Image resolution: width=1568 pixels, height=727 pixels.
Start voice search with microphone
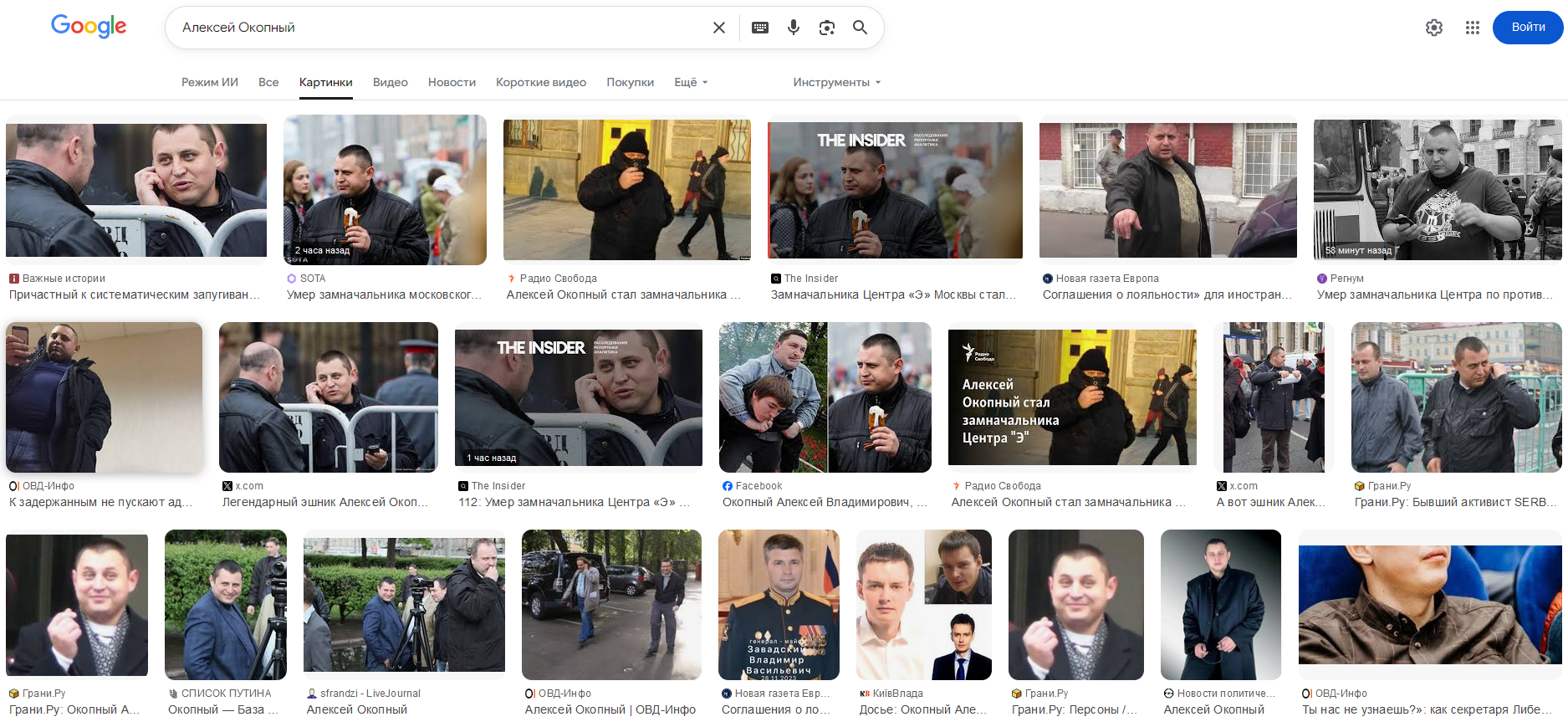point(793,28)
